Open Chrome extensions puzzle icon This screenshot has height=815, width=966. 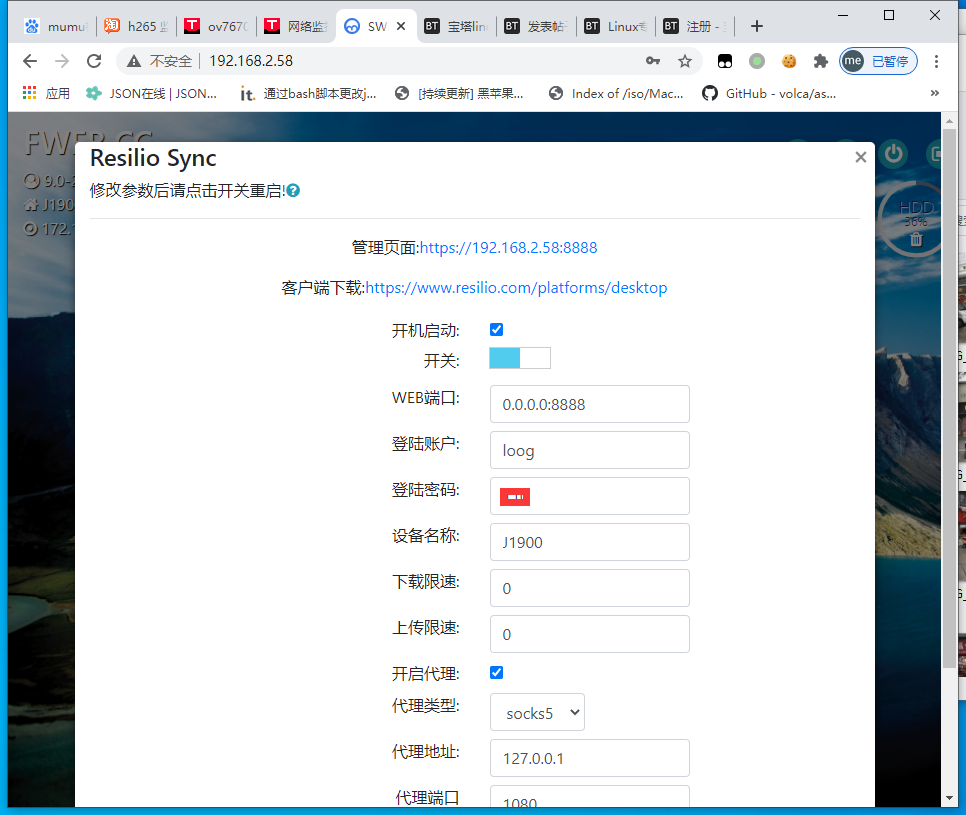[x=821, y=61]
